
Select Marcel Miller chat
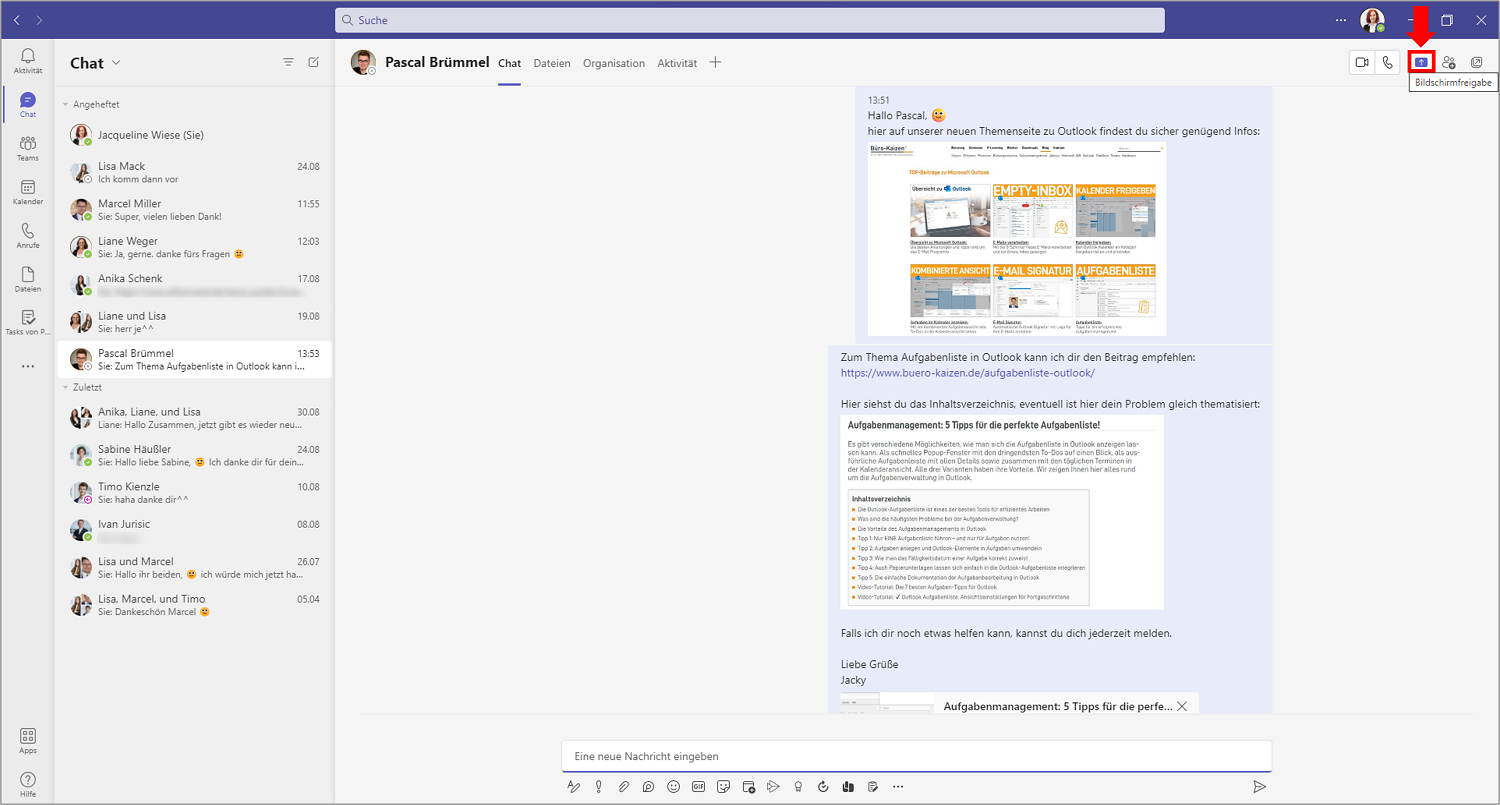coord(194,210)
